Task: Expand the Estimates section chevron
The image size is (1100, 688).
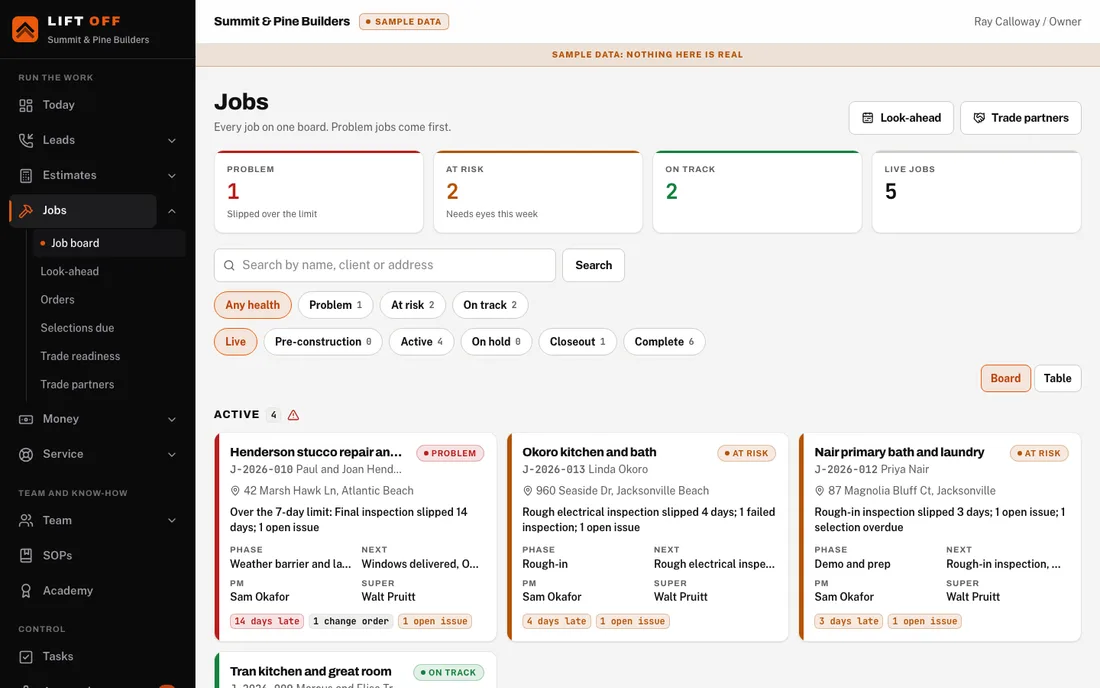Action: pos(172,175)
